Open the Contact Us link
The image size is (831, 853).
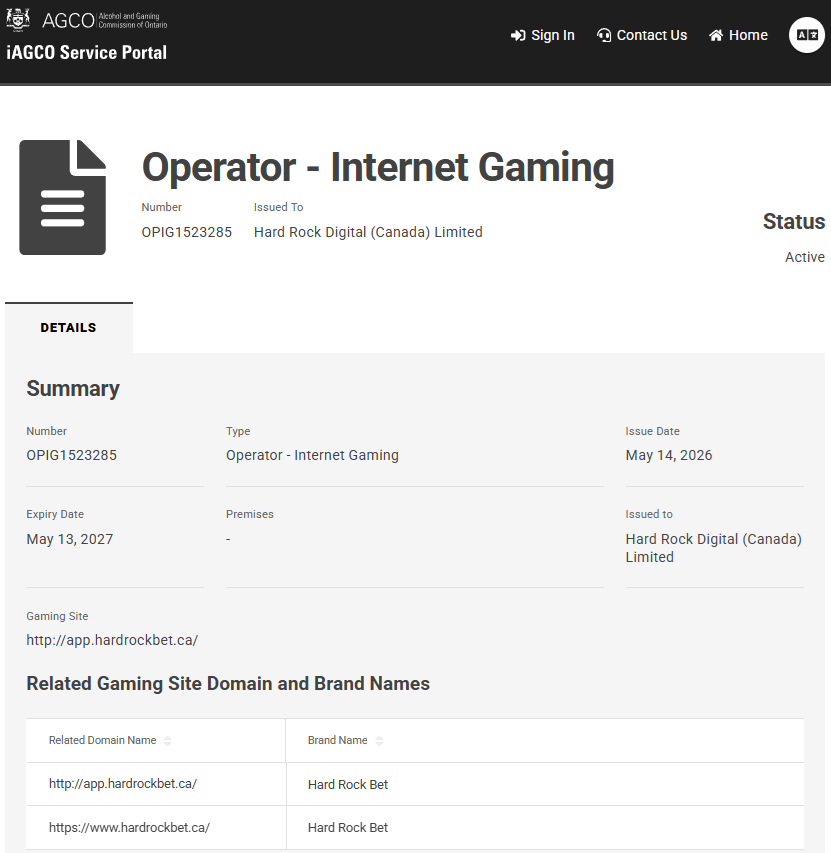coord(642,35)
